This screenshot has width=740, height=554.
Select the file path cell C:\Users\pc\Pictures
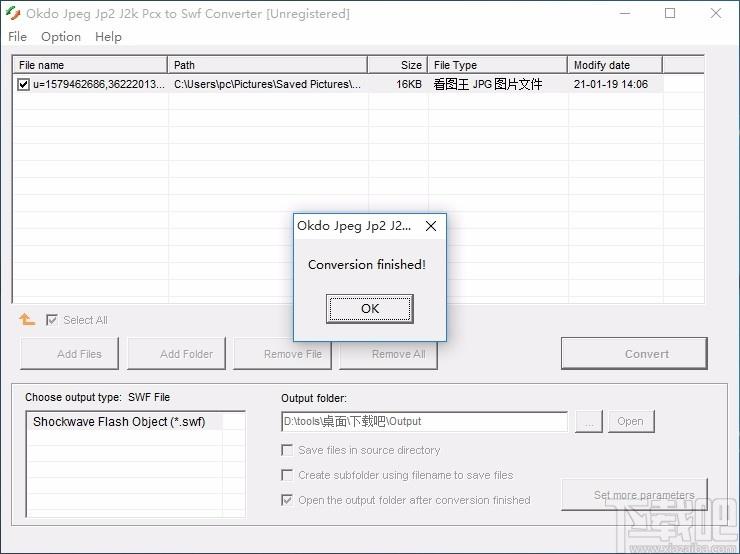click(268, 84)
